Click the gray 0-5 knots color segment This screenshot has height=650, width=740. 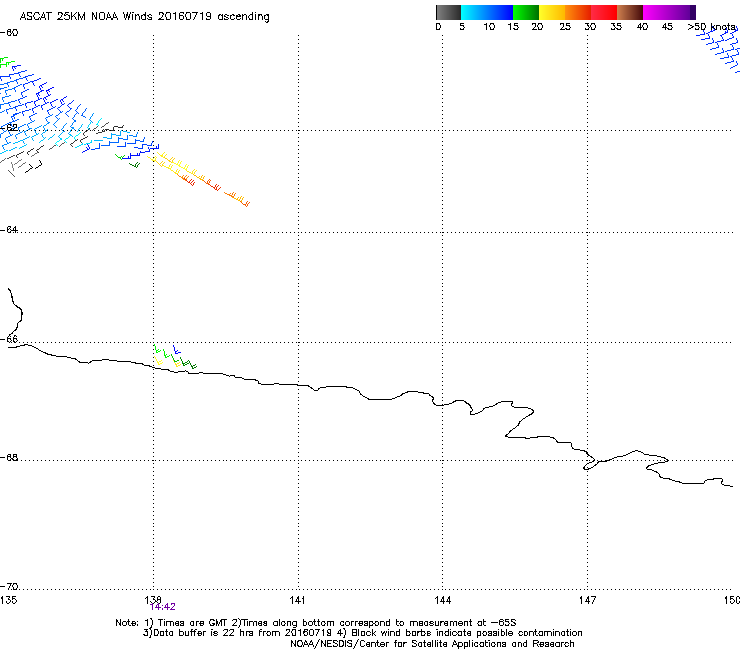(448, 12)
